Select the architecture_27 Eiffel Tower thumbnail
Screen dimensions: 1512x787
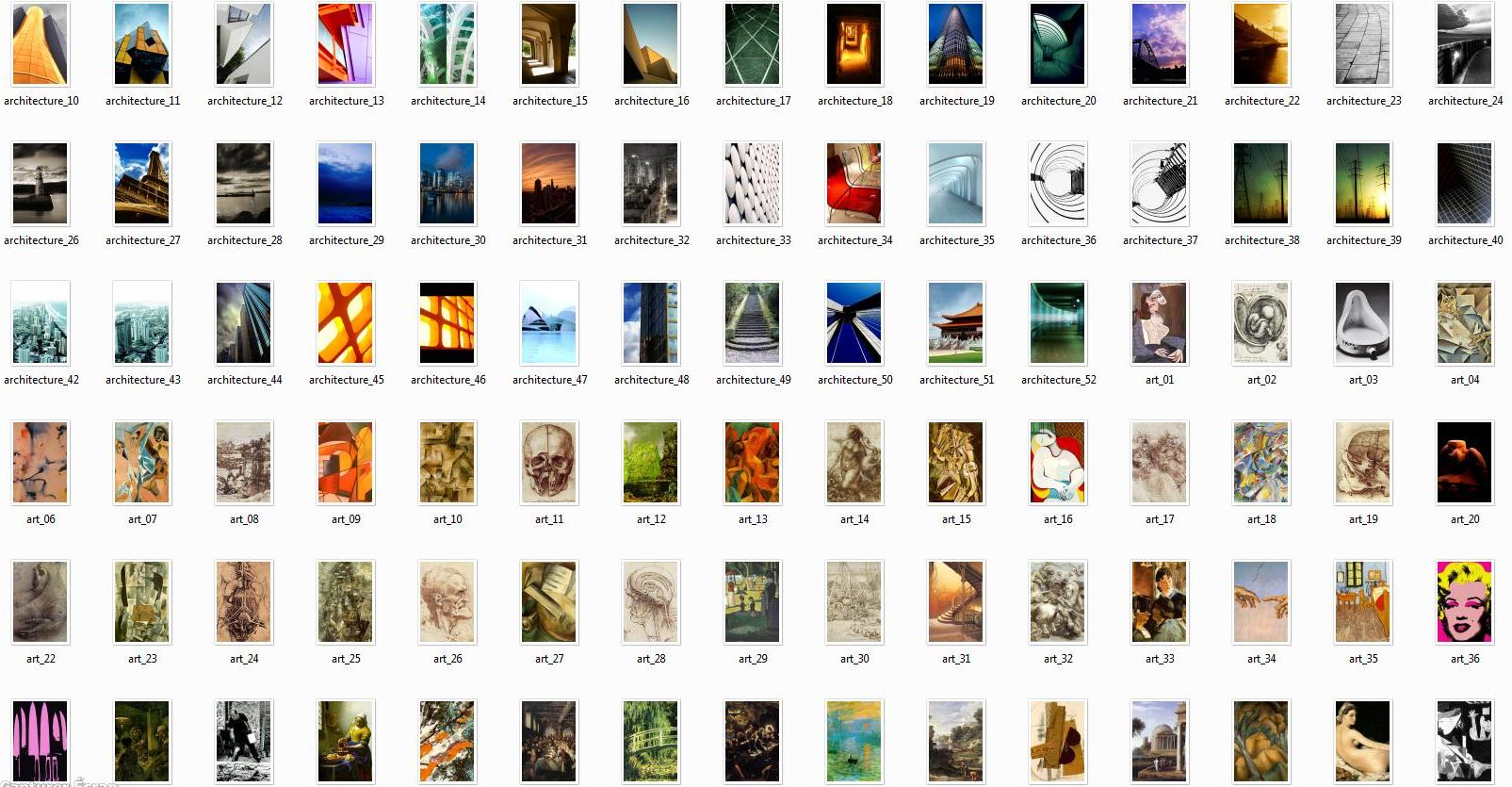[142, 184]
